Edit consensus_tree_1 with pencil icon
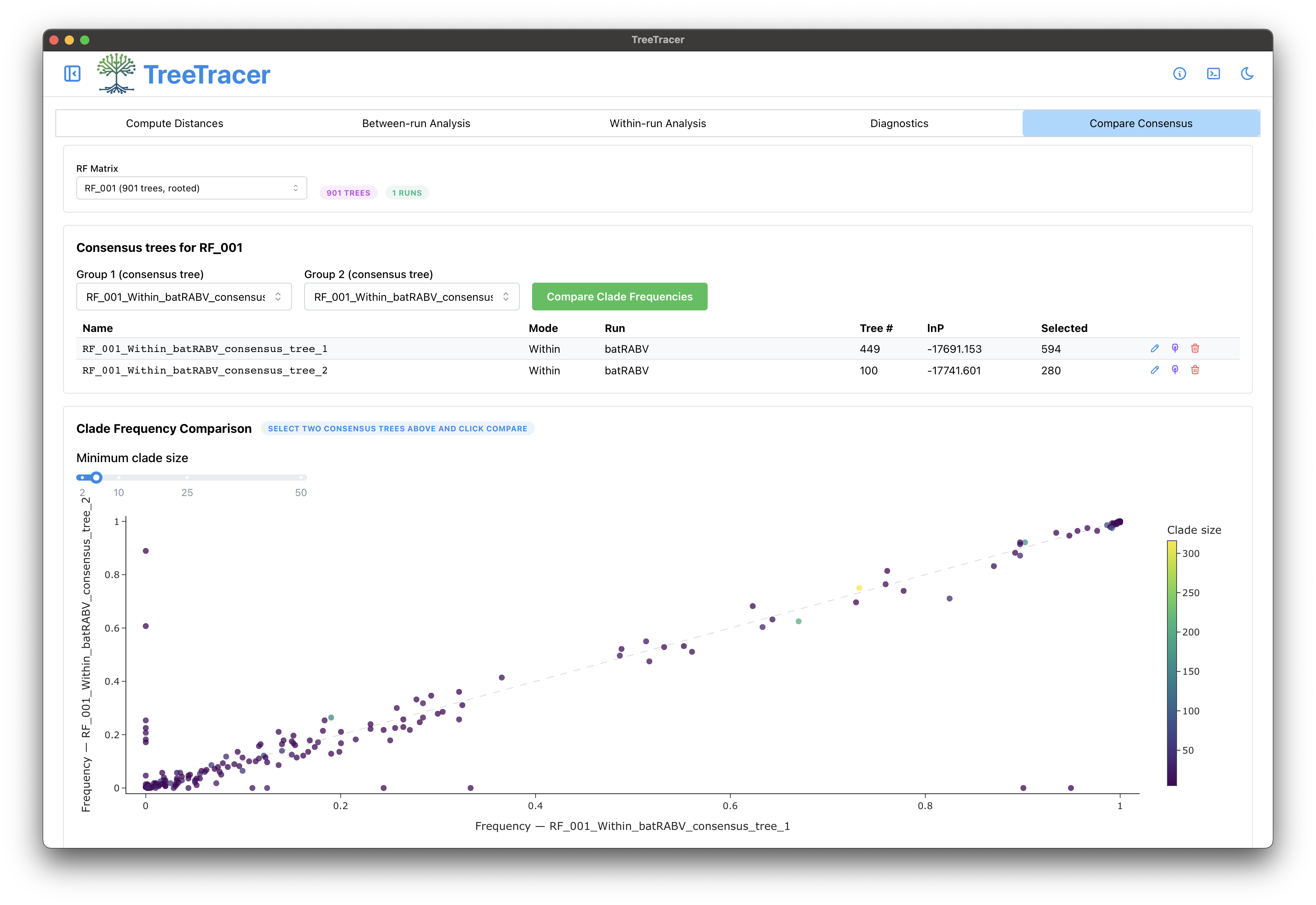 click(1154, 348)
